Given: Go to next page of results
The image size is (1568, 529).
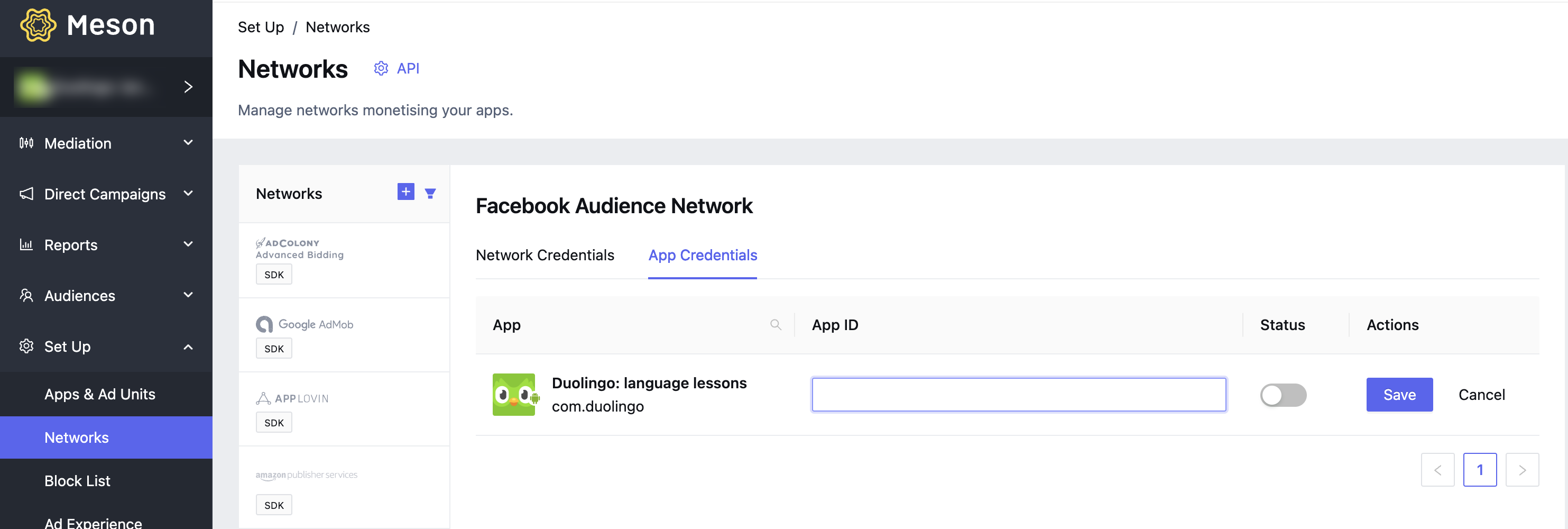Looking at the screenshot, I should (x=1523, y=470).
